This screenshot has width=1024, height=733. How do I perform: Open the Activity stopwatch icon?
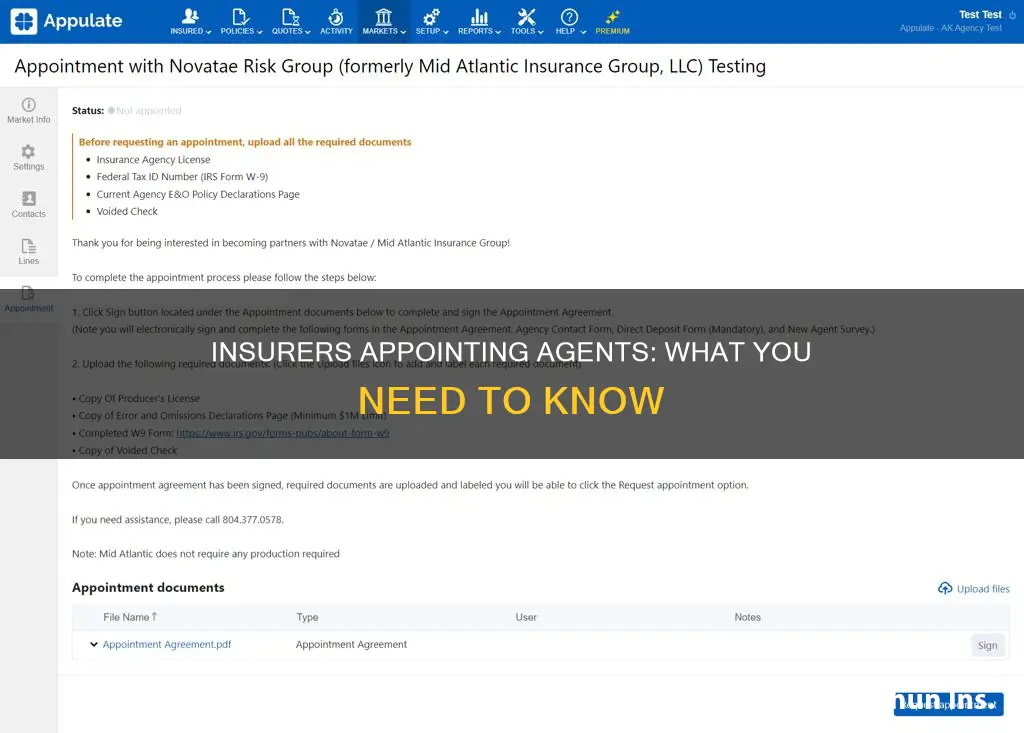336,16
